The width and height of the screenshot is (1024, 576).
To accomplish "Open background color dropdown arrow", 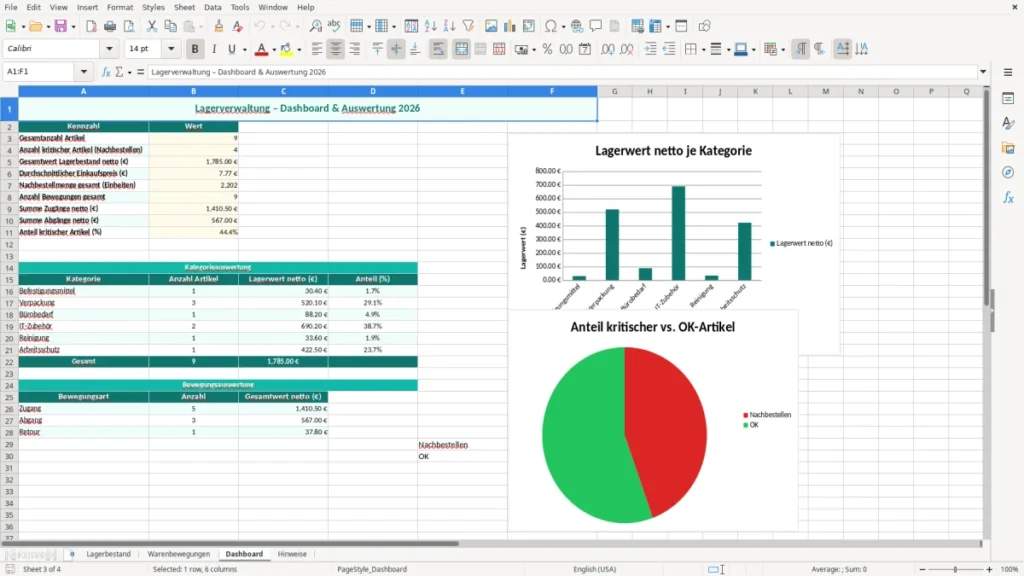I will 299,50.
